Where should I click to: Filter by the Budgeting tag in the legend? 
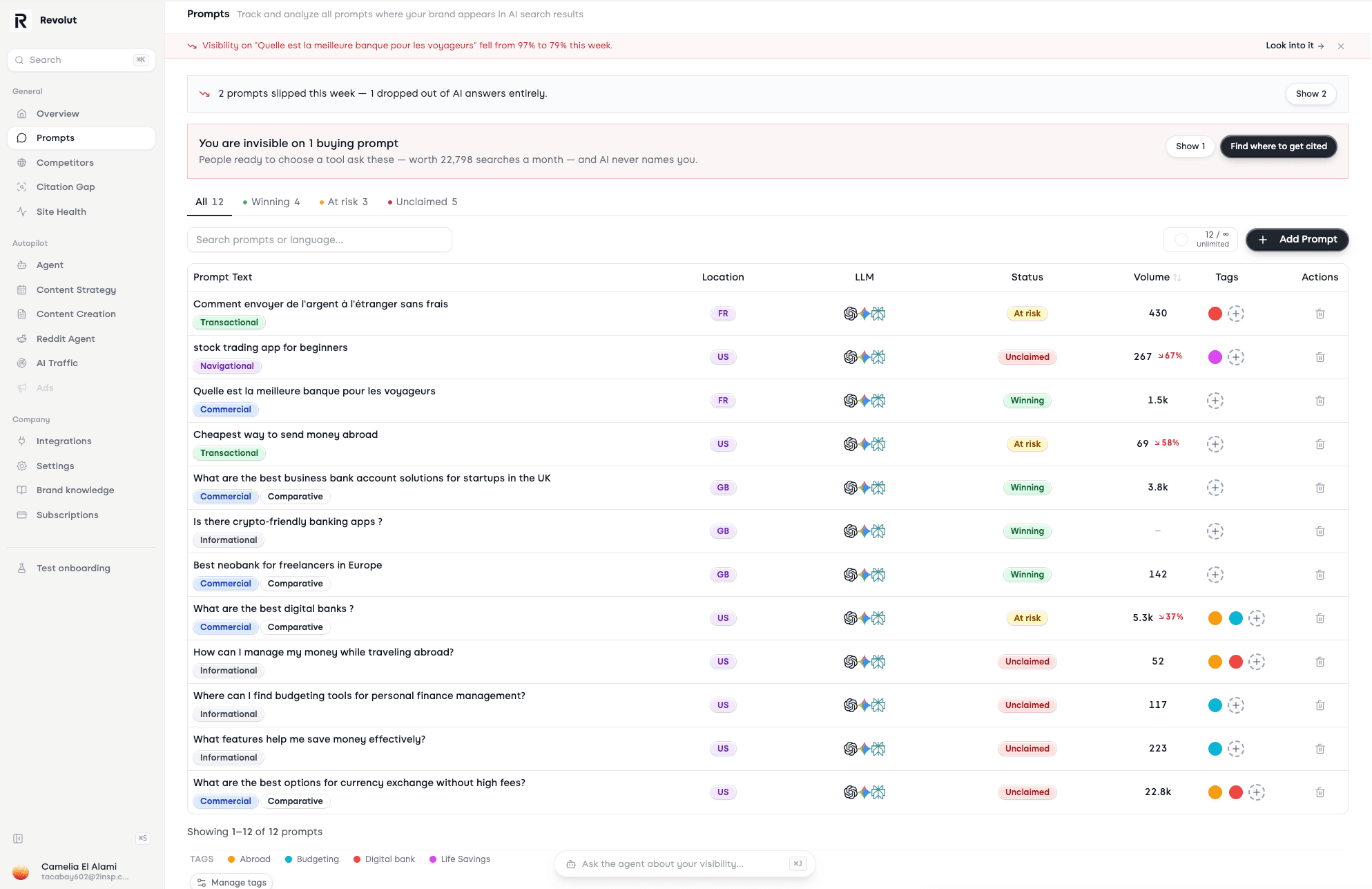pyautogui.click(x=311, y=860)
